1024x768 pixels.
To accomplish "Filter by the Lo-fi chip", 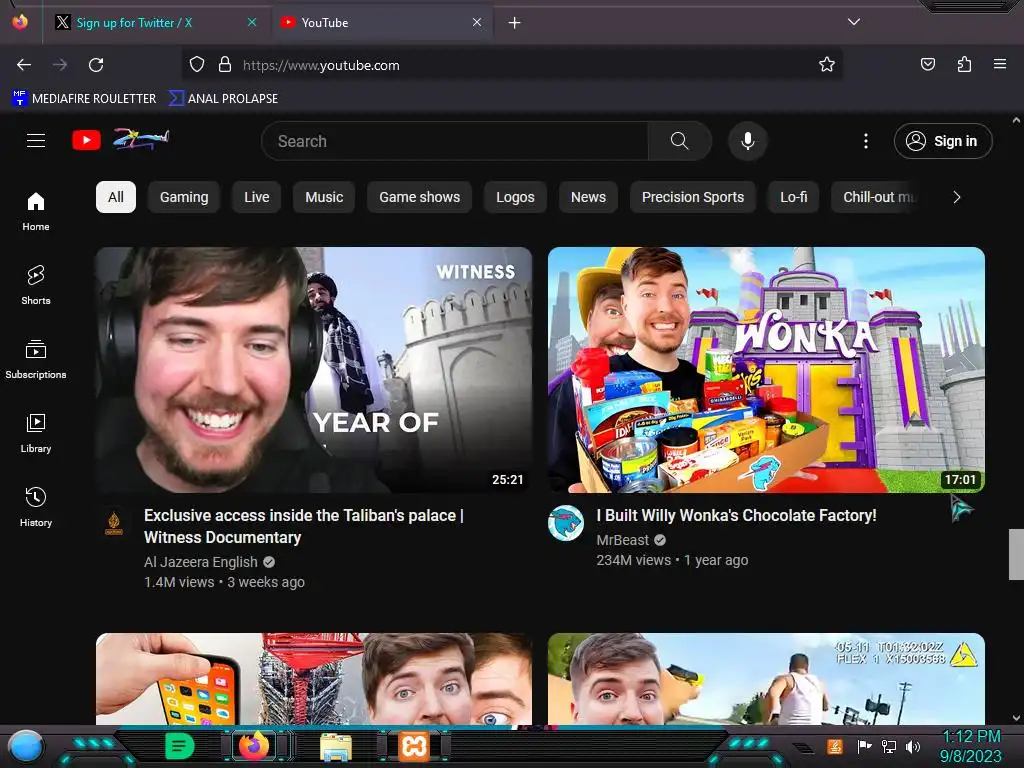I will coord(793,197).
